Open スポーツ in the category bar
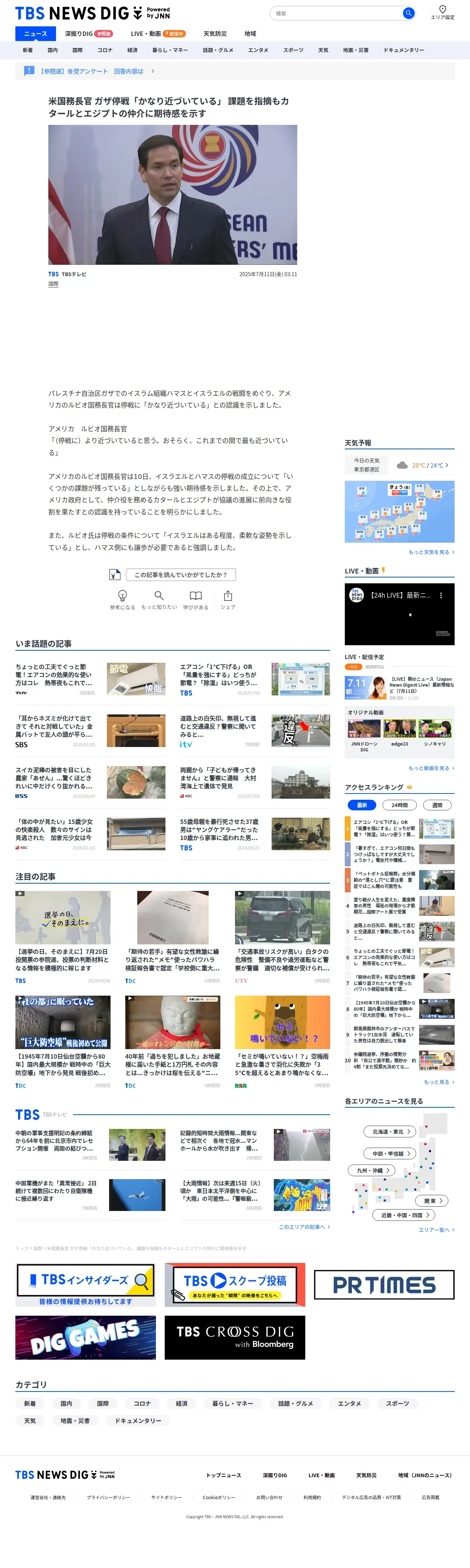The image size is (470, 1568). (293, 50)
